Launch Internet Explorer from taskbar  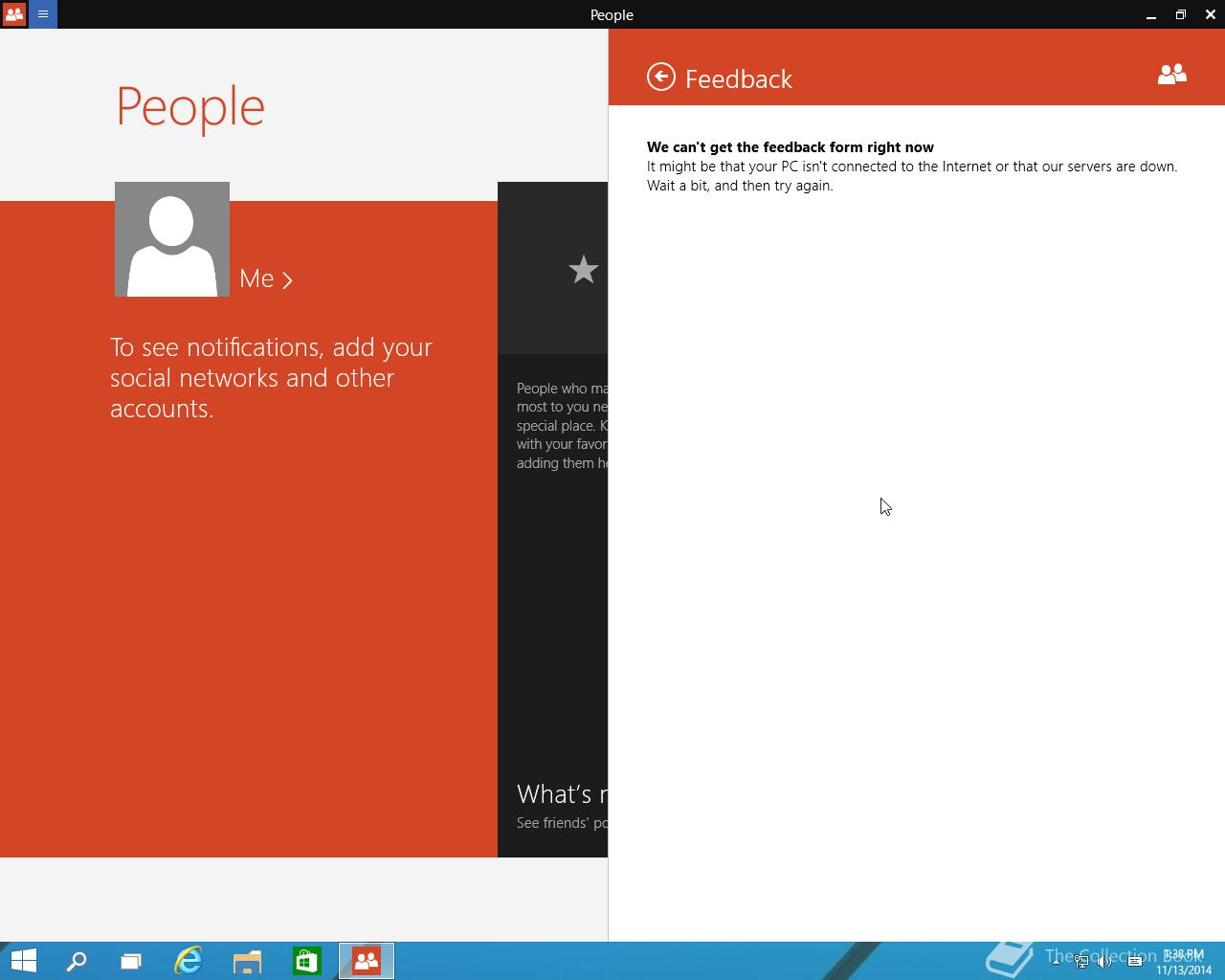pos(189,961)
